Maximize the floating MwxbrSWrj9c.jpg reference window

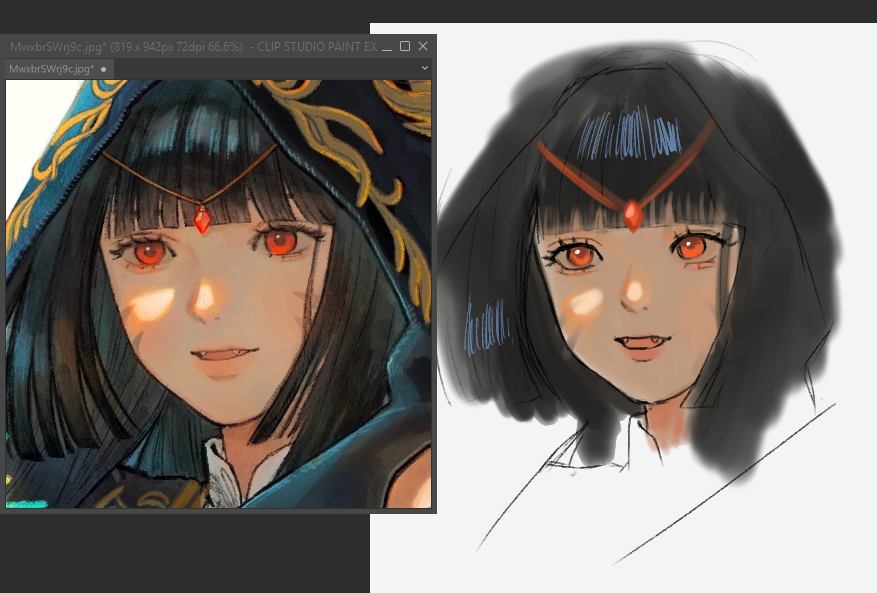tap(405, 46)
